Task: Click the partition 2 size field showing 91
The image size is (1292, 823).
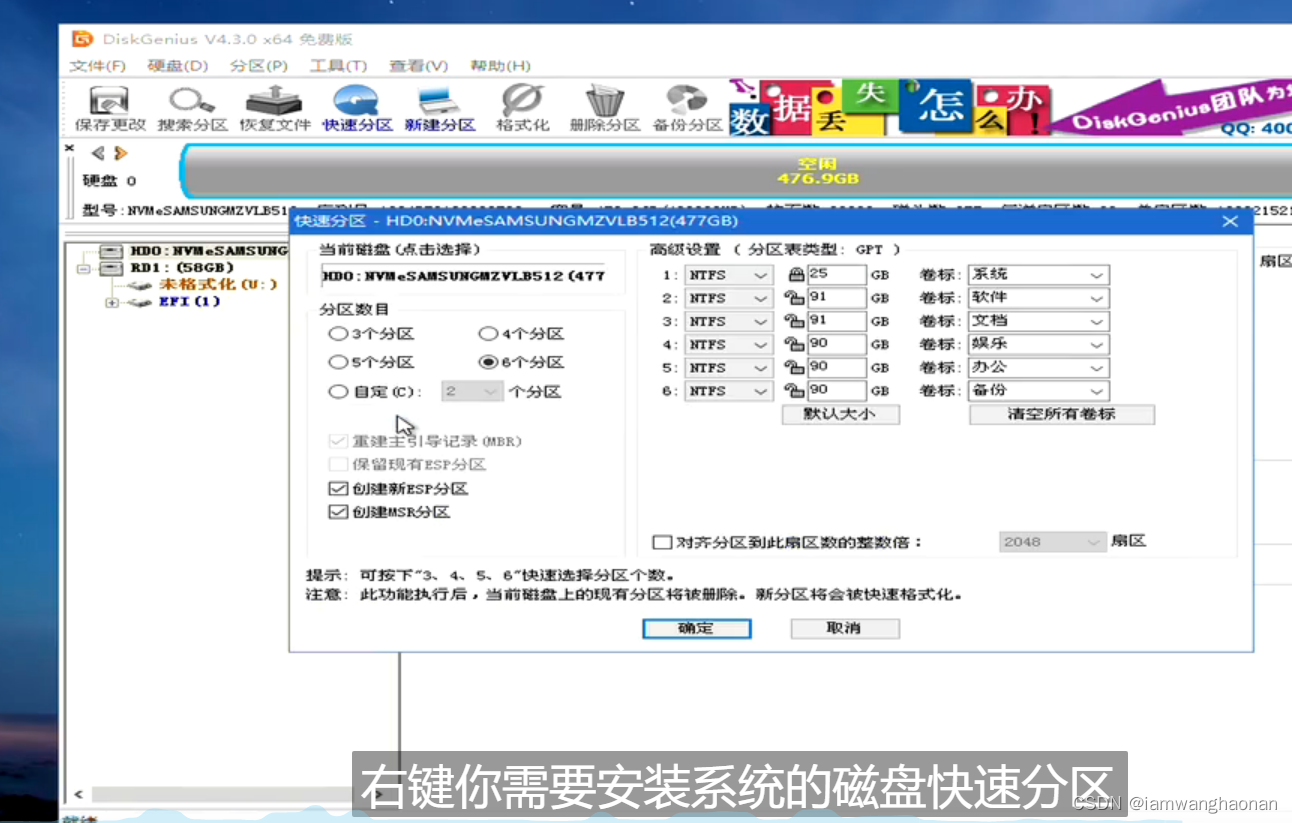Action: 837,298
